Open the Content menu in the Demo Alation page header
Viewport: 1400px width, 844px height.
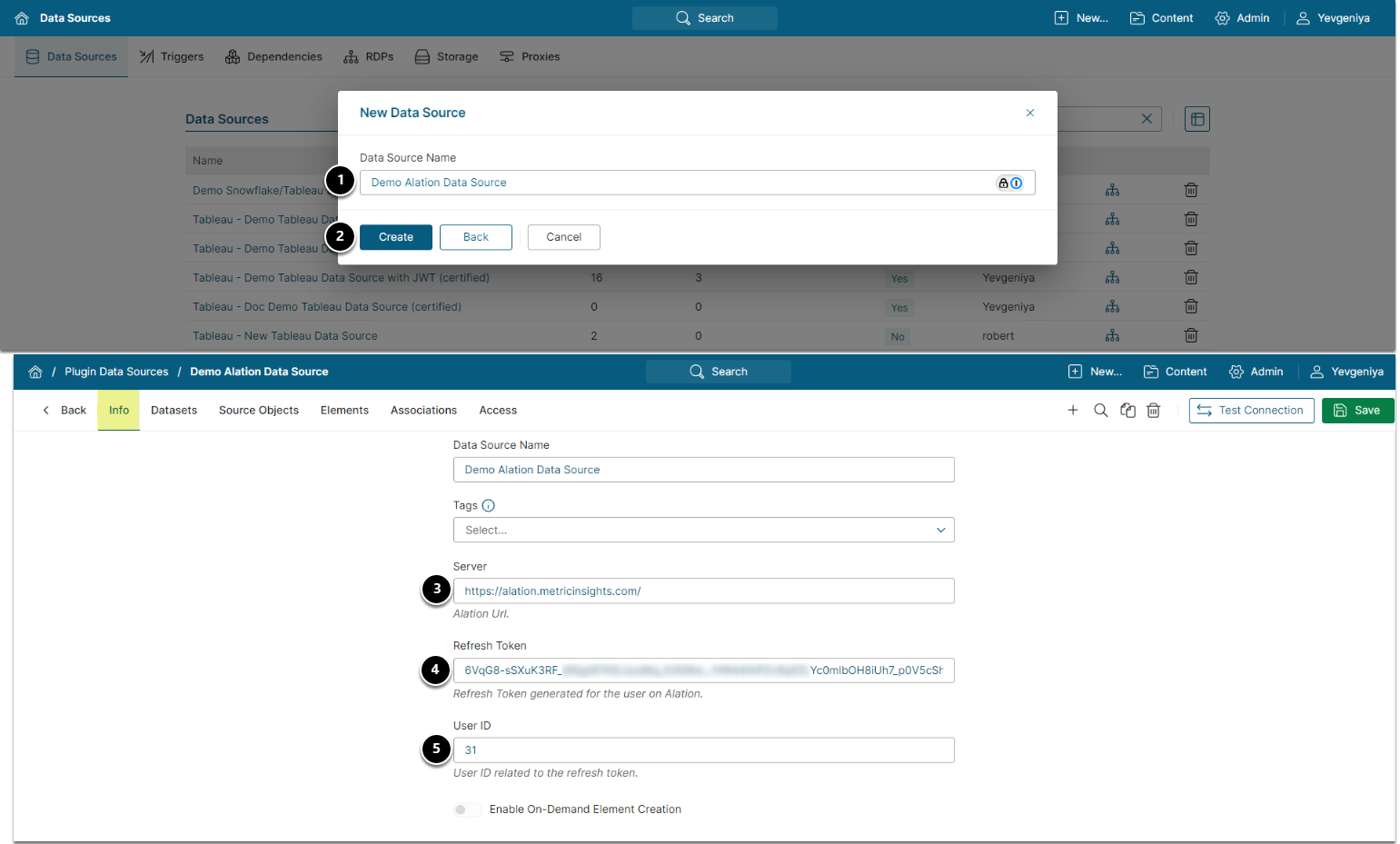click(x=1175, y=372)
